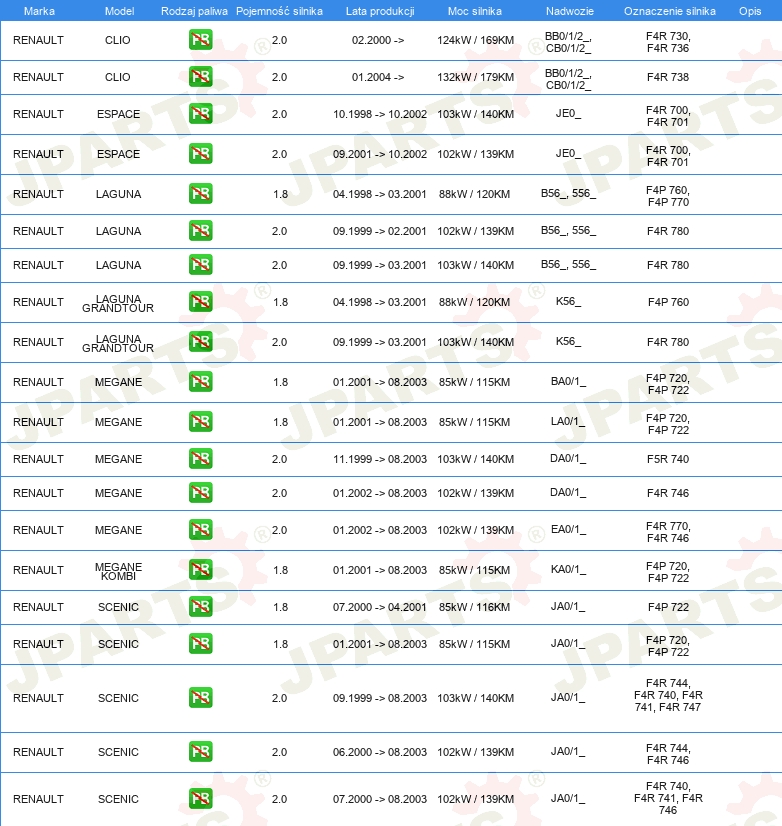The height and width of the screenshot is (826, 782).
Task: Click the fuel icon in the SCENIC 85kW / 116KM row
Action: click(200, 607)
